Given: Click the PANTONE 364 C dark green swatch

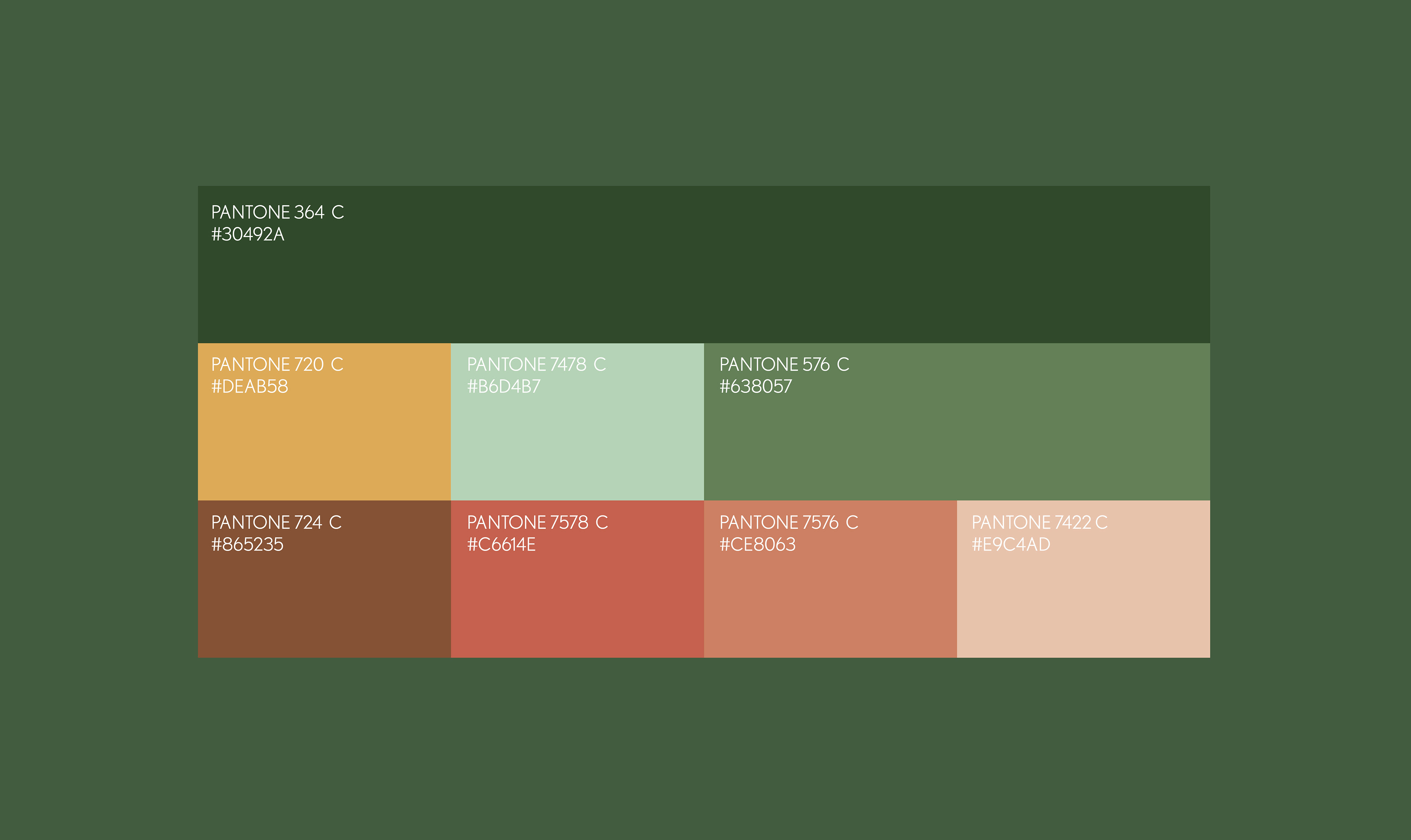Looking at the screenshot, I should point(704,264).
